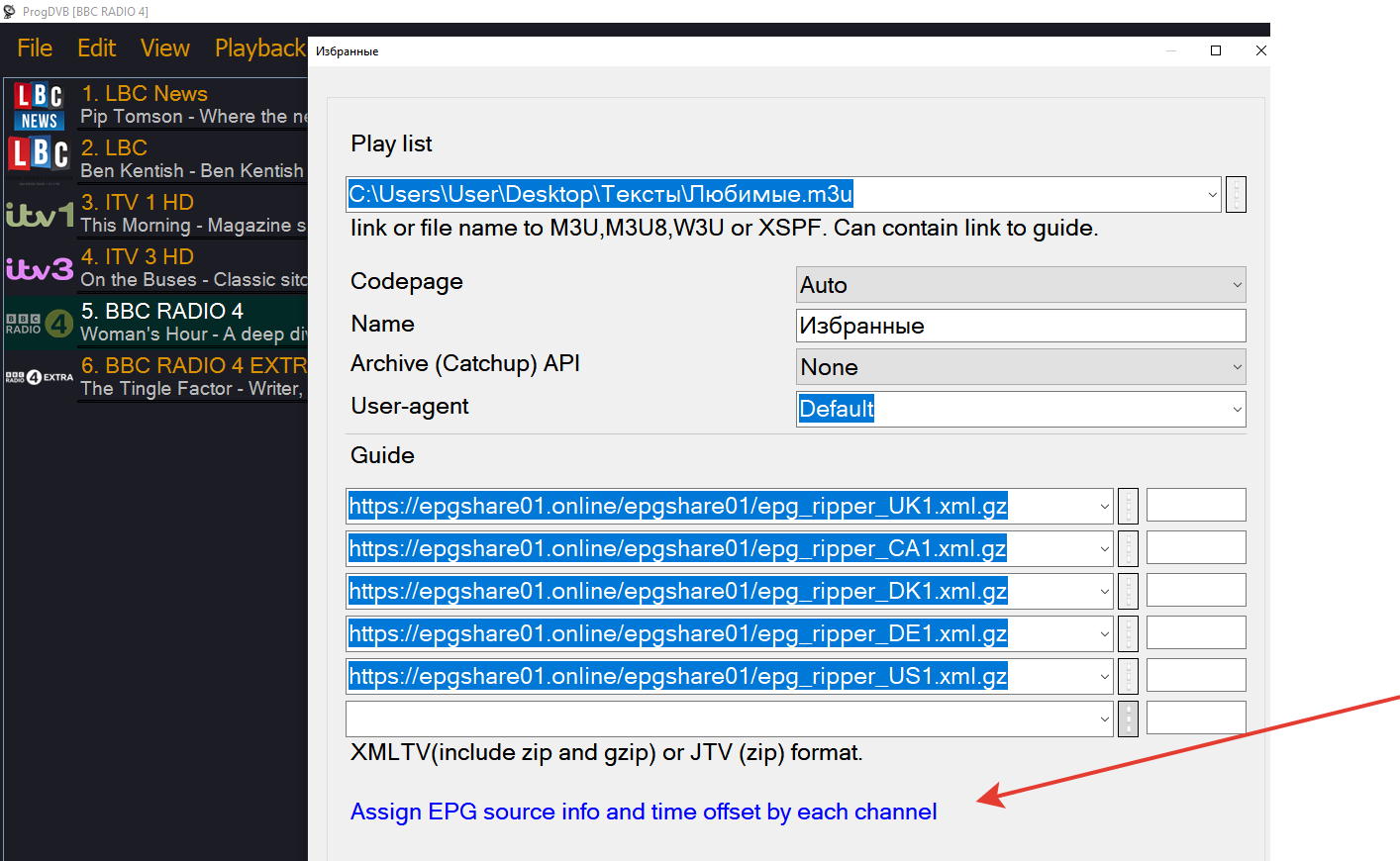Click the ITV3 channel logo
This screenshot has height=861, width=1400.
tap(40, 268)
